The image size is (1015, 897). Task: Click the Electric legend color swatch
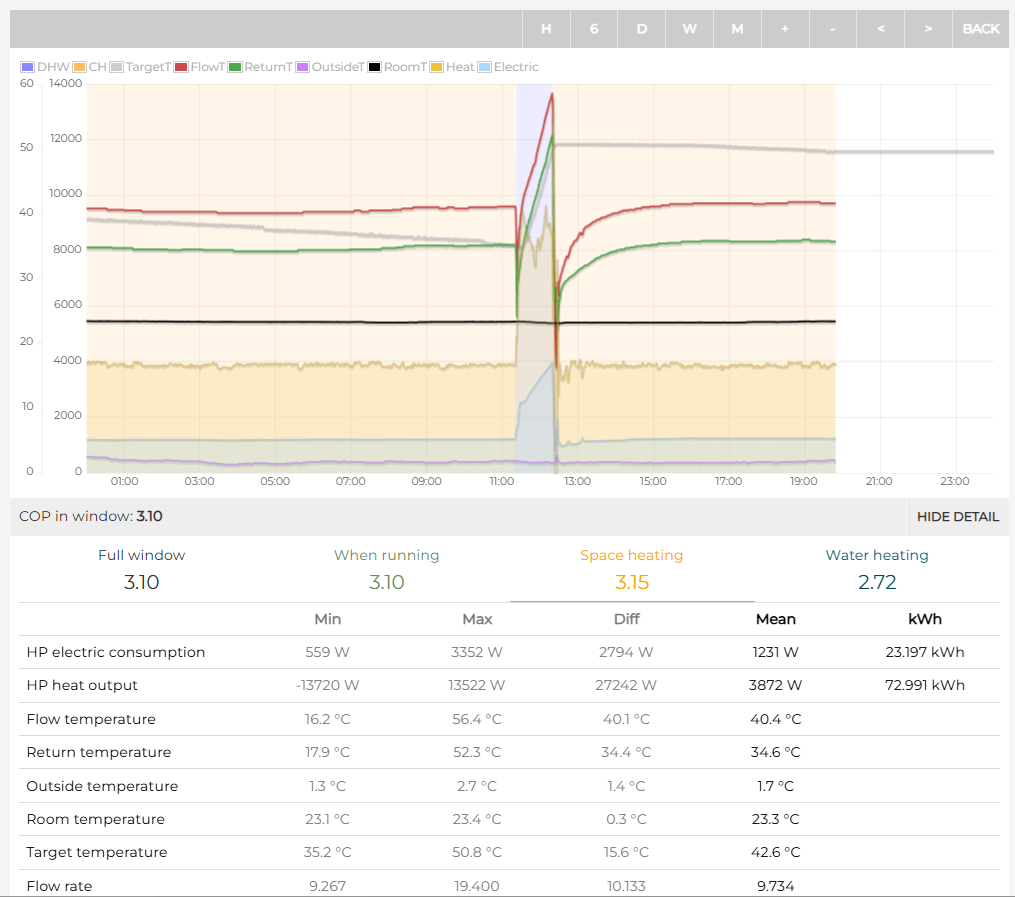485,67
